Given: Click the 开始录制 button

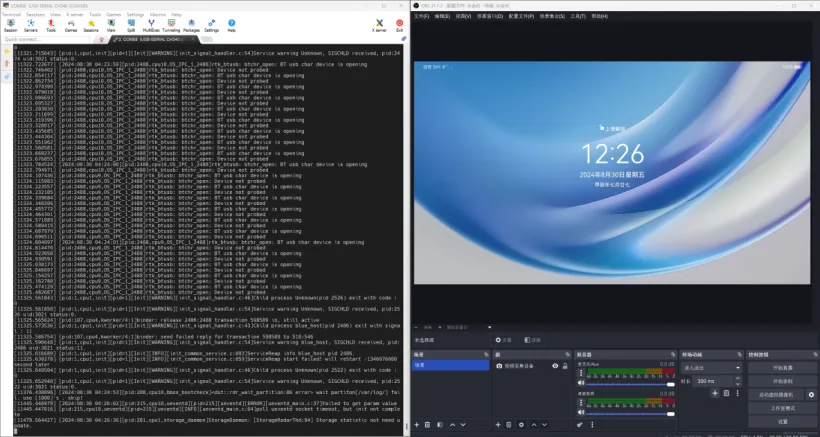Looking at the screenshot, I should (x=783, y=381).
